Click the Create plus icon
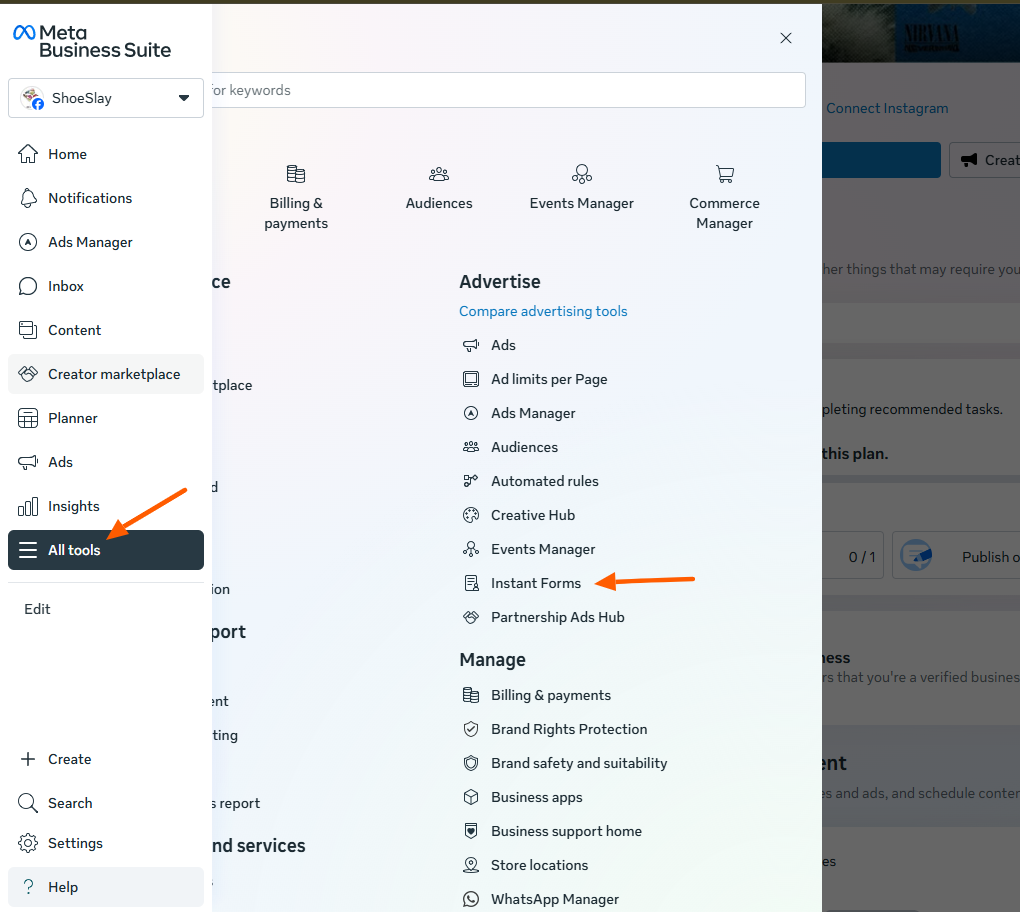Viewport: 1020px width, 912px height. coord(28,759)
